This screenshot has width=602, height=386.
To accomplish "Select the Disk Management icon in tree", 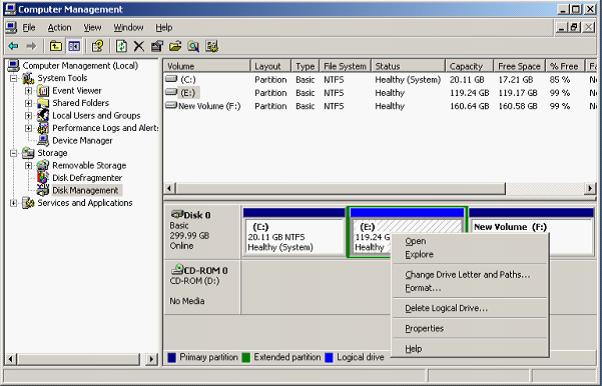I will point(43,190).
